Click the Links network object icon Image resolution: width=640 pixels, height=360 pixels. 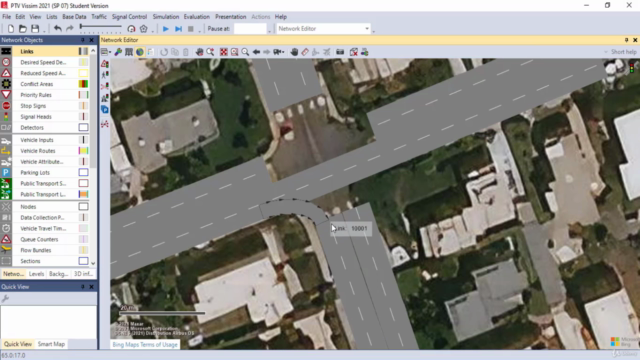(x=6, y=51)
